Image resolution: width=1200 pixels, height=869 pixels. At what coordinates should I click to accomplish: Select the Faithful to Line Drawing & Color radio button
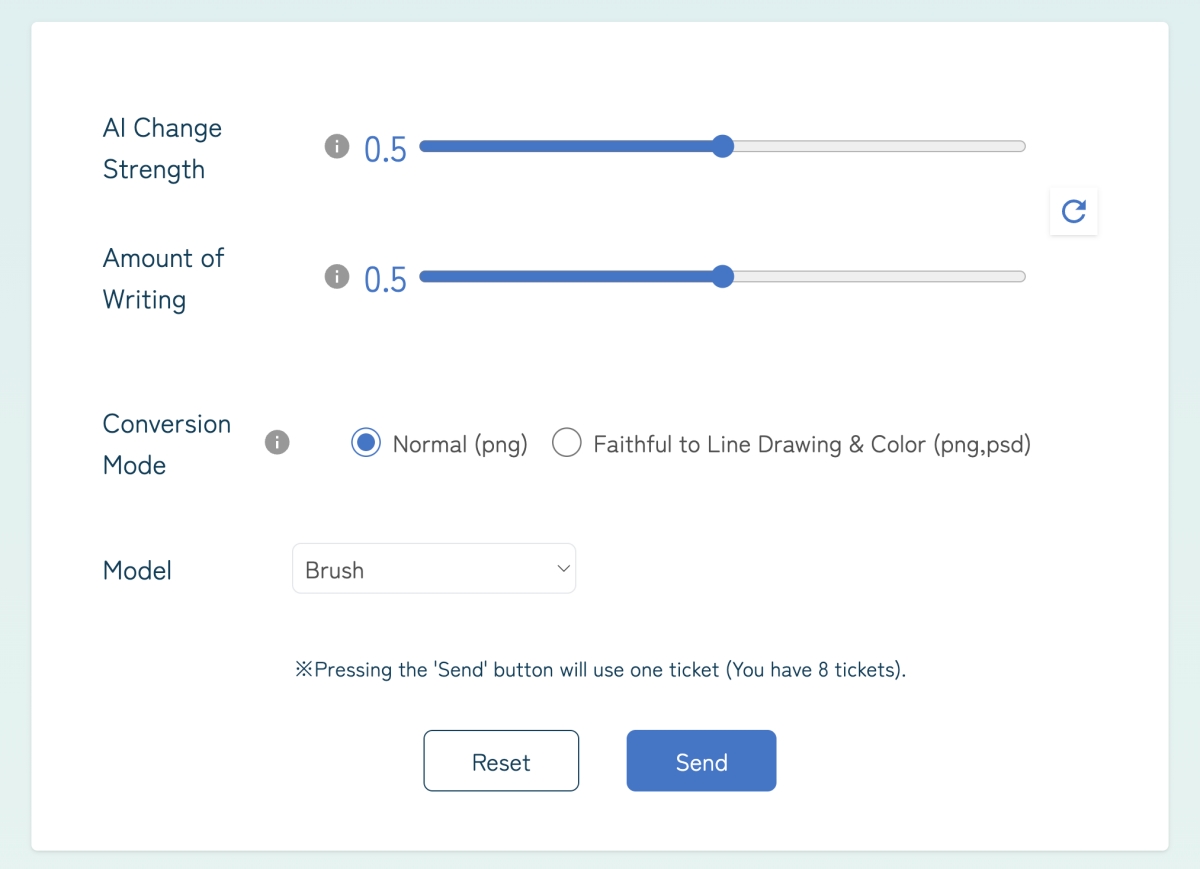click(x=567, y=443)
